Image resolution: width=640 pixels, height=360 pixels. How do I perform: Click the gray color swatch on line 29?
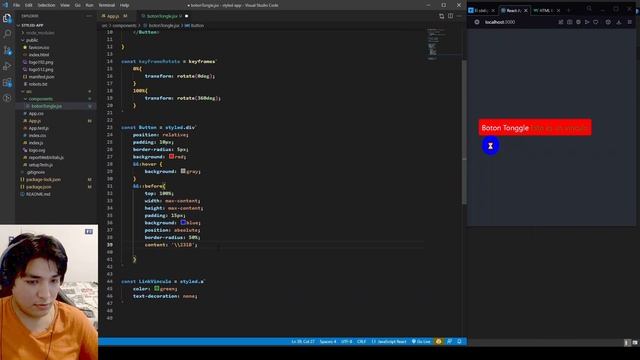click(183, 171)
